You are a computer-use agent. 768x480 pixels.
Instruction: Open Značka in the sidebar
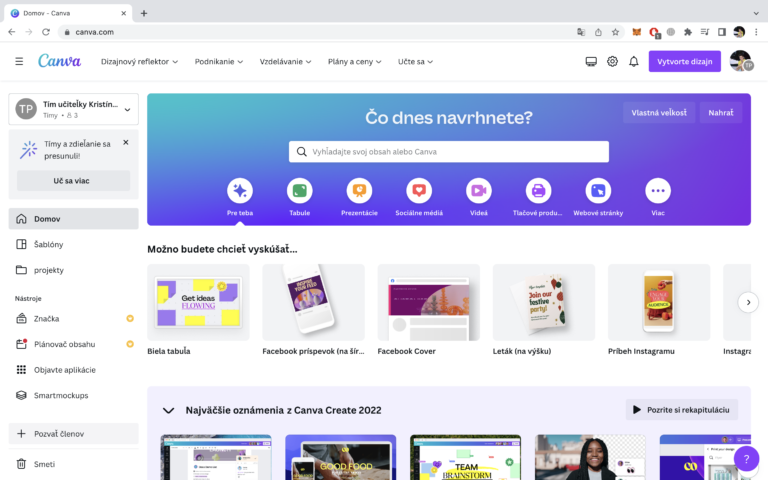pos(73,319)
